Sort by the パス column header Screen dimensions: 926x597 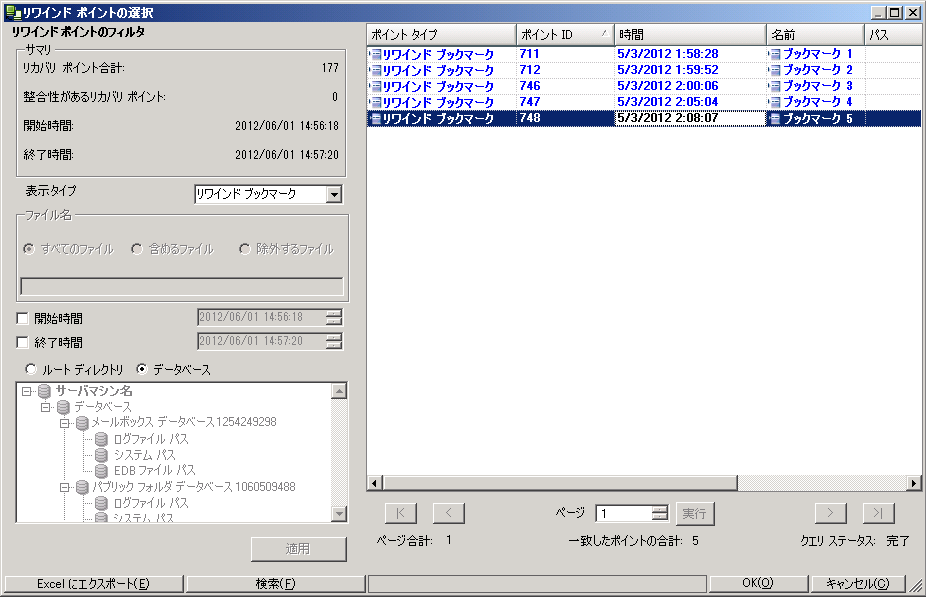click(x=893, y=35)
